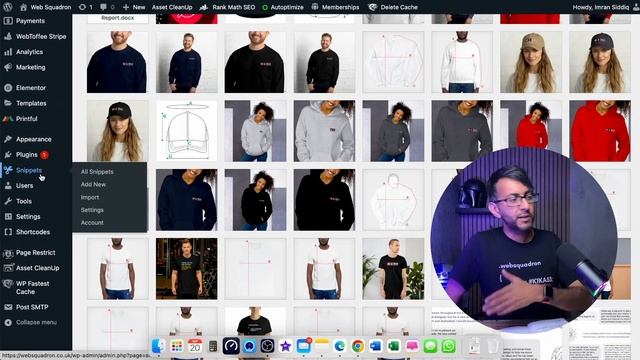Click the Analytics bar chart icon

(8, 52)
